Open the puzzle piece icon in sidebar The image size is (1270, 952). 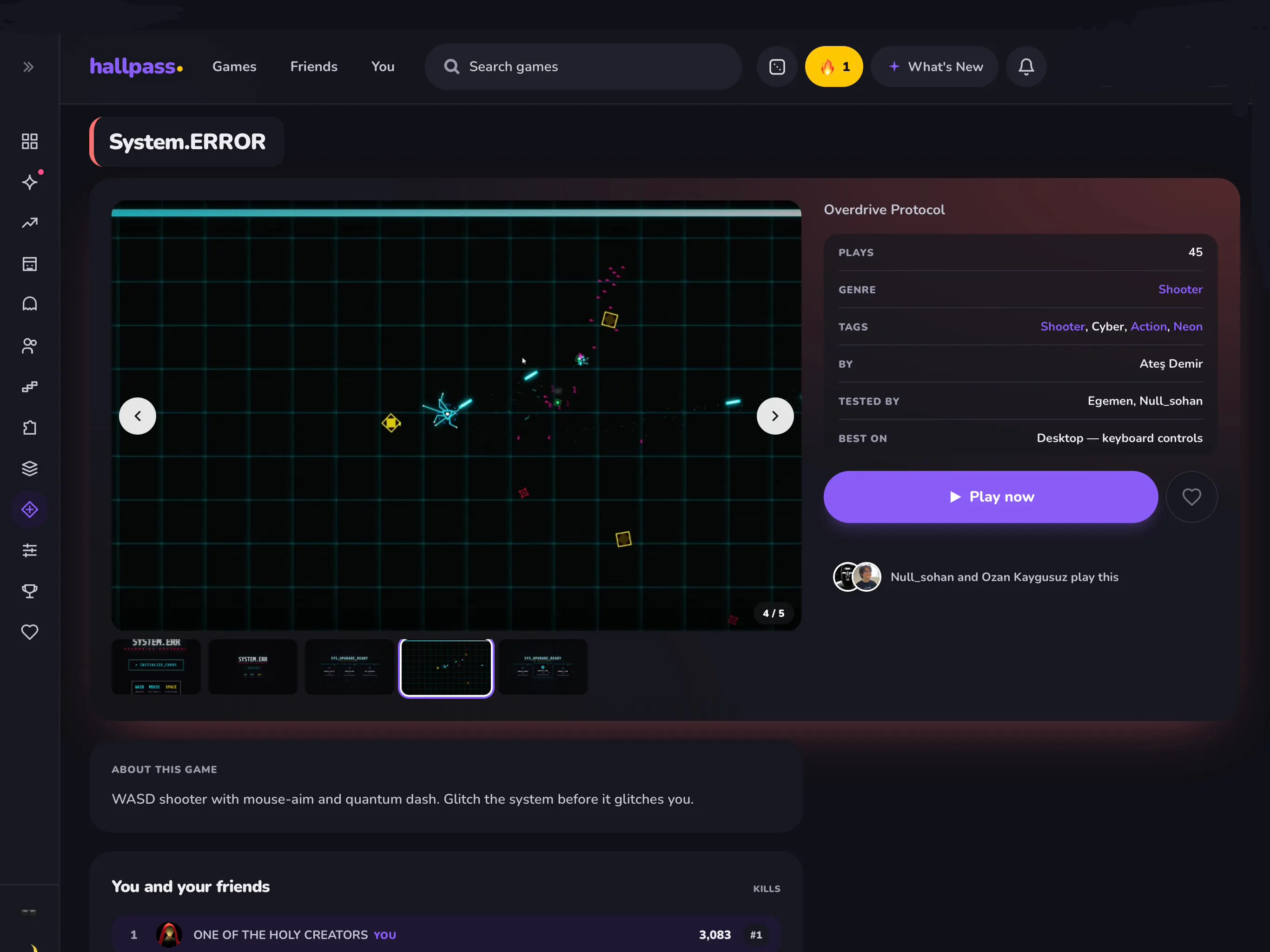(x=29, y=428)
